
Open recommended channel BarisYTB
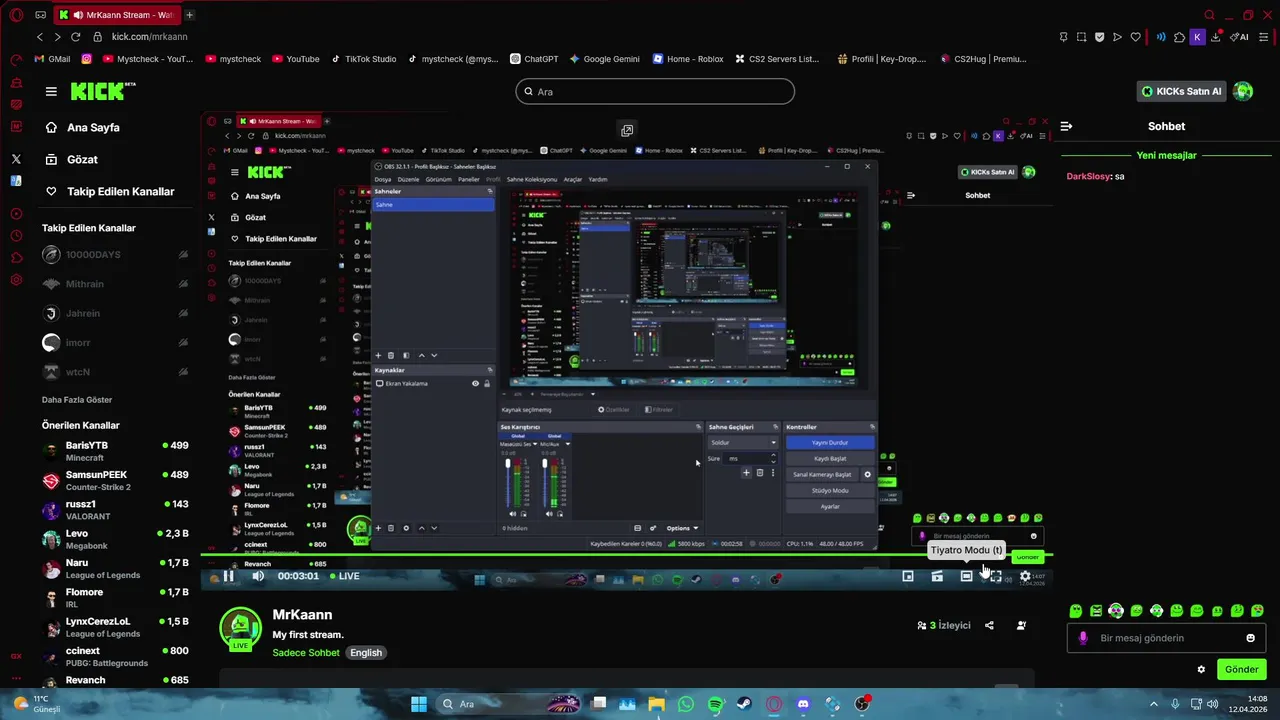coord(115,451)
